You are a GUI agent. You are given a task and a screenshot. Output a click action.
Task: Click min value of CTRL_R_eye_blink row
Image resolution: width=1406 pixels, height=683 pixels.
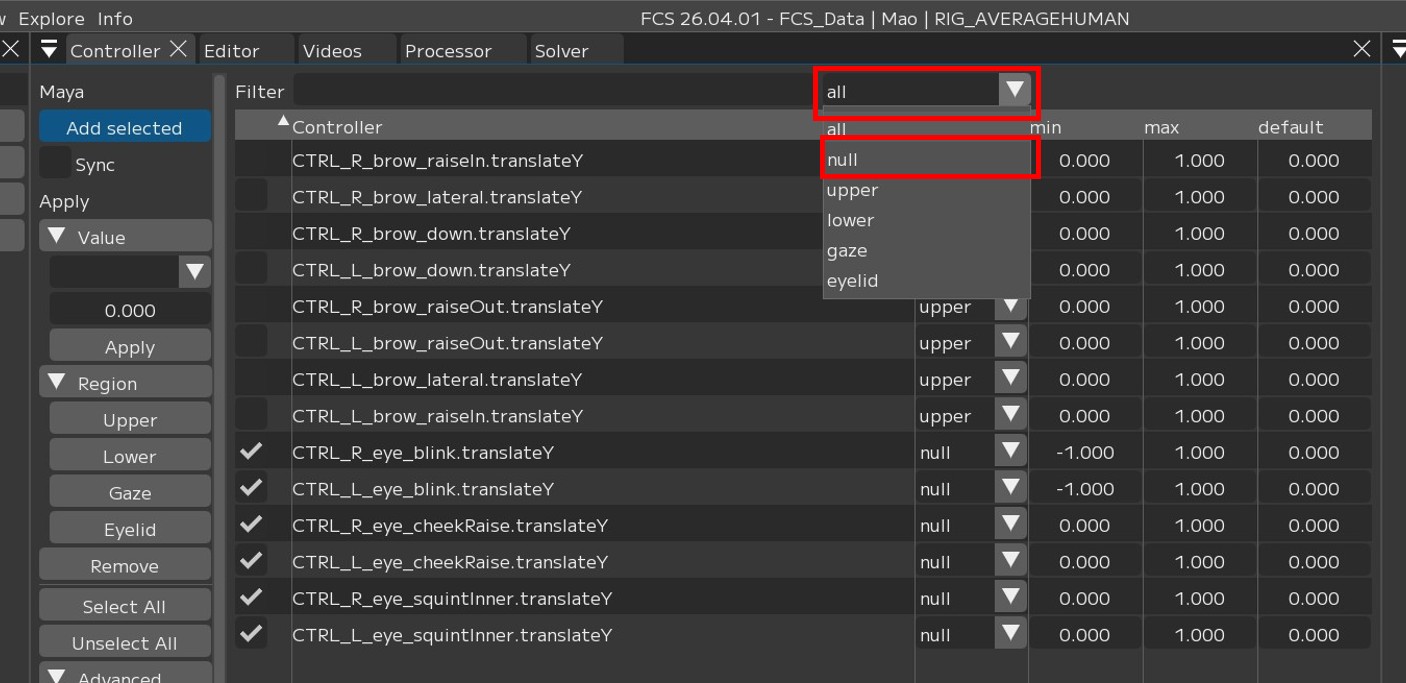pyautogui.click(x=1085, y=452)
